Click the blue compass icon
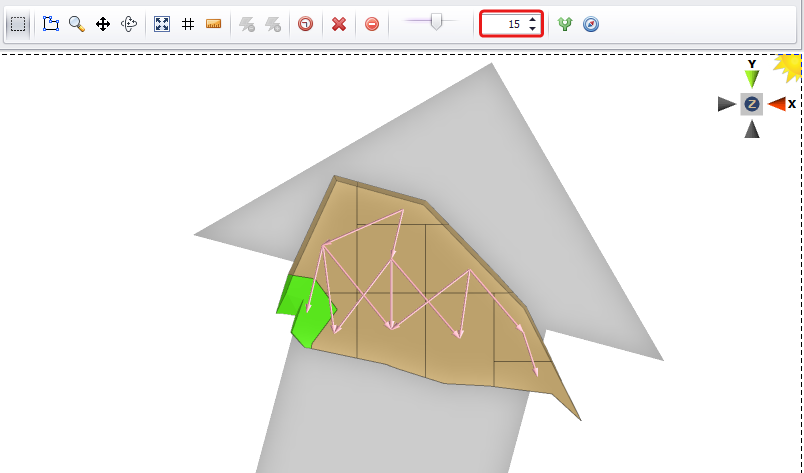 tap(591, 24)
